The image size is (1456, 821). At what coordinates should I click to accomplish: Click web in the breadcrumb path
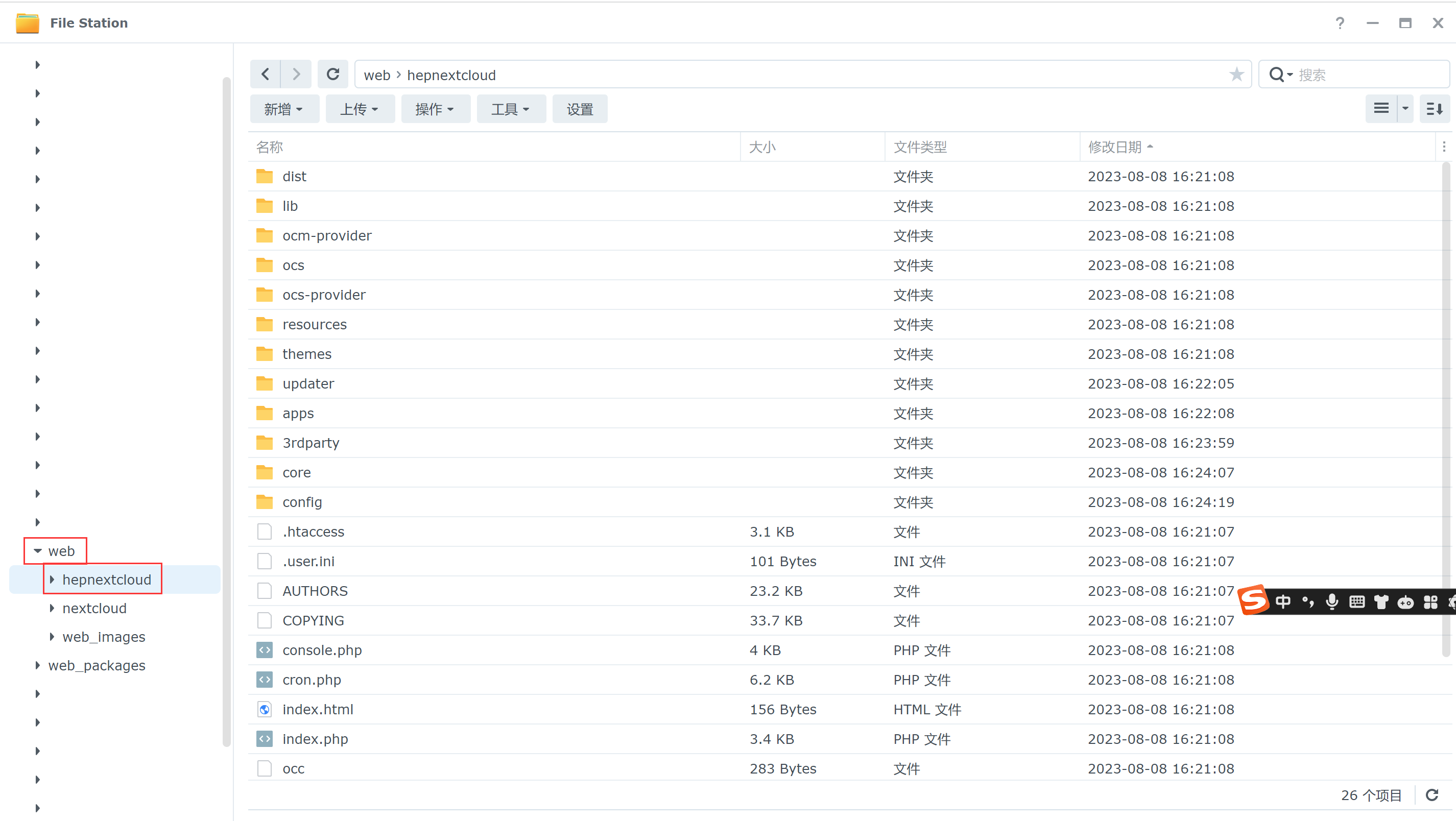tap(376, 75)
